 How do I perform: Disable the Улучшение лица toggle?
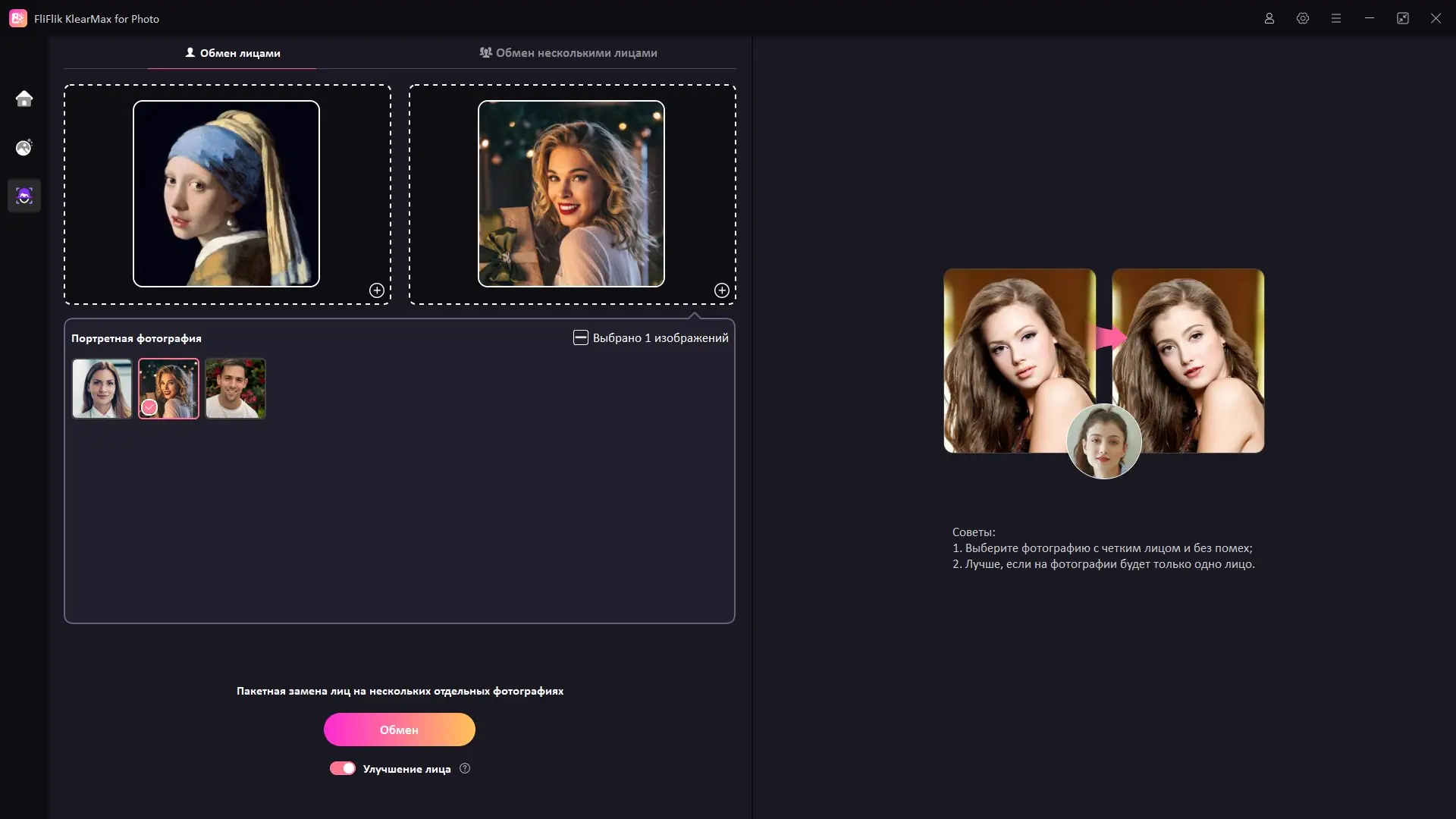(x=344, y=768)
